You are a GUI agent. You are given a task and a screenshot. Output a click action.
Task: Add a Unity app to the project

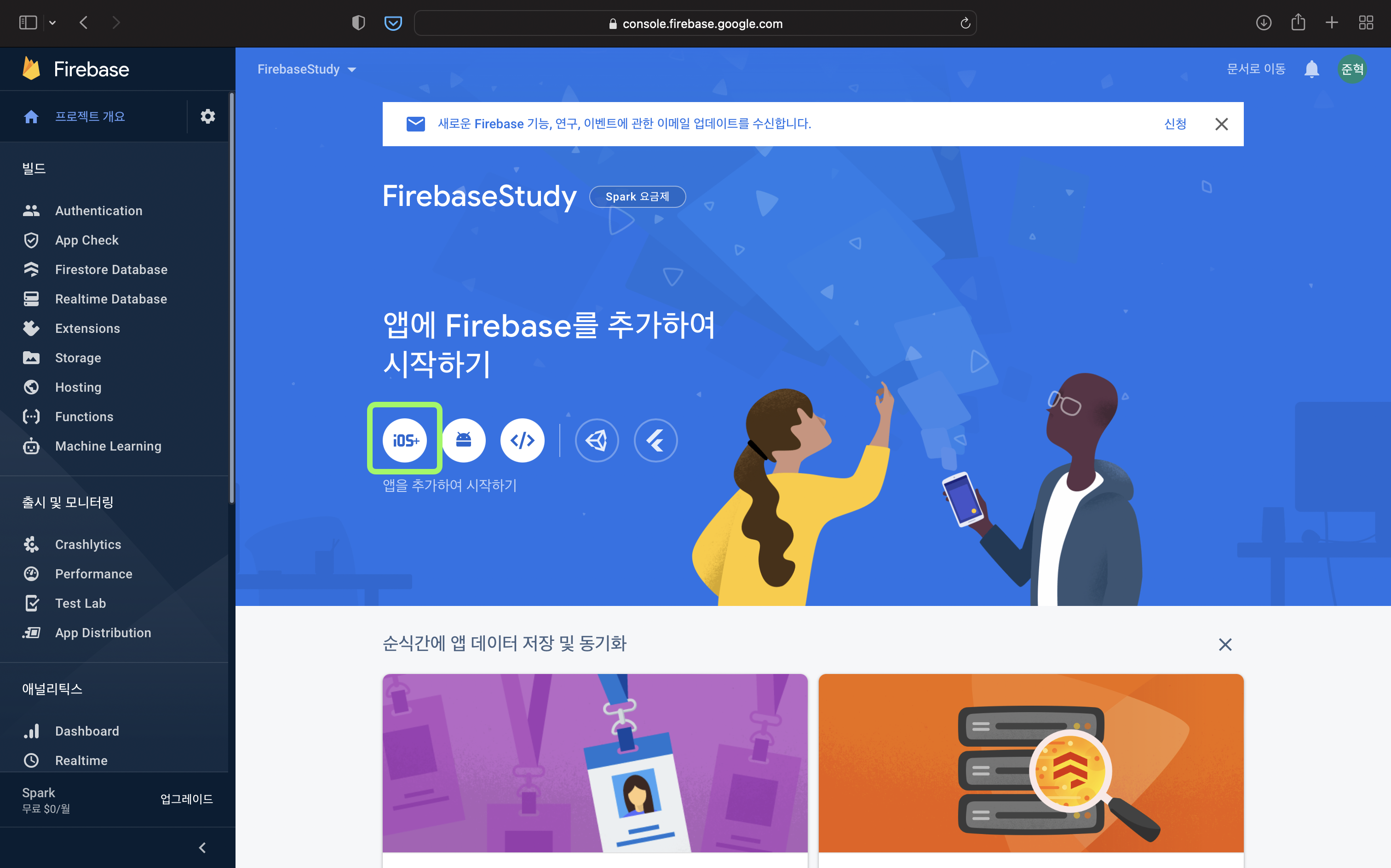[x=597, y=440]
